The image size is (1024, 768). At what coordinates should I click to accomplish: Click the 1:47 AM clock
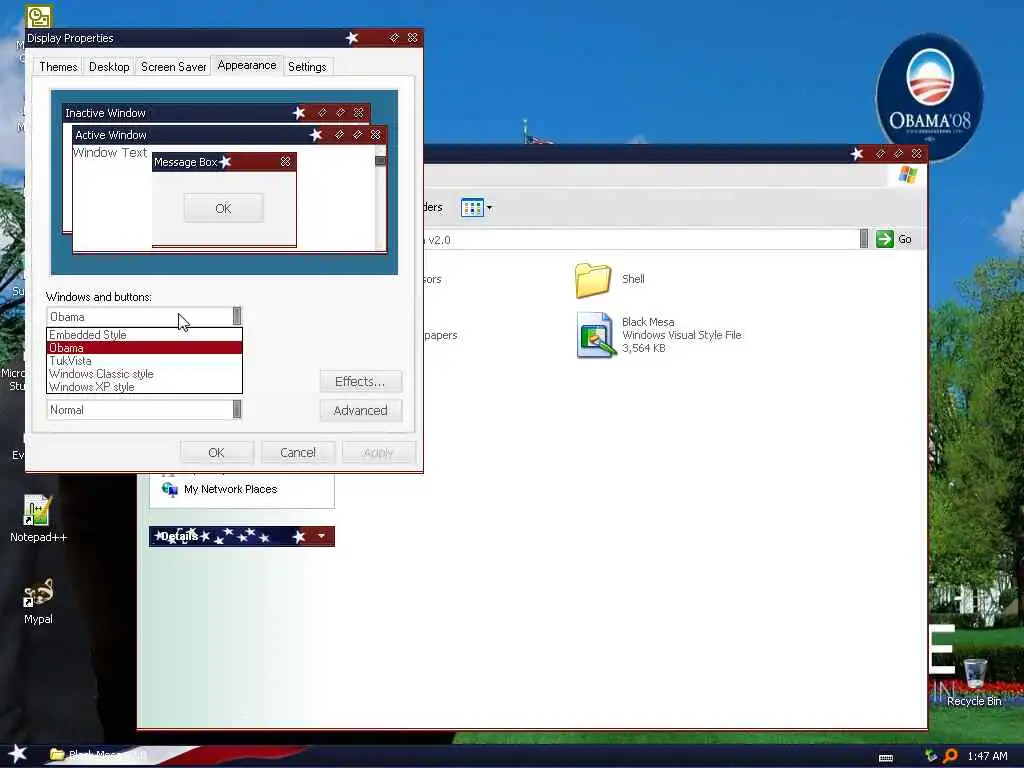click(987, 756)
